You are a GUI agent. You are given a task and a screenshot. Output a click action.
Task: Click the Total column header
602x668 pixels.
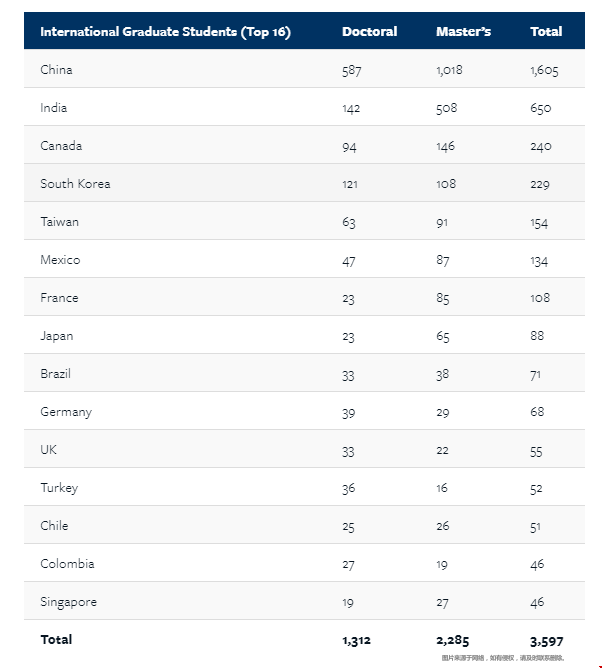(x=546, y=32)
